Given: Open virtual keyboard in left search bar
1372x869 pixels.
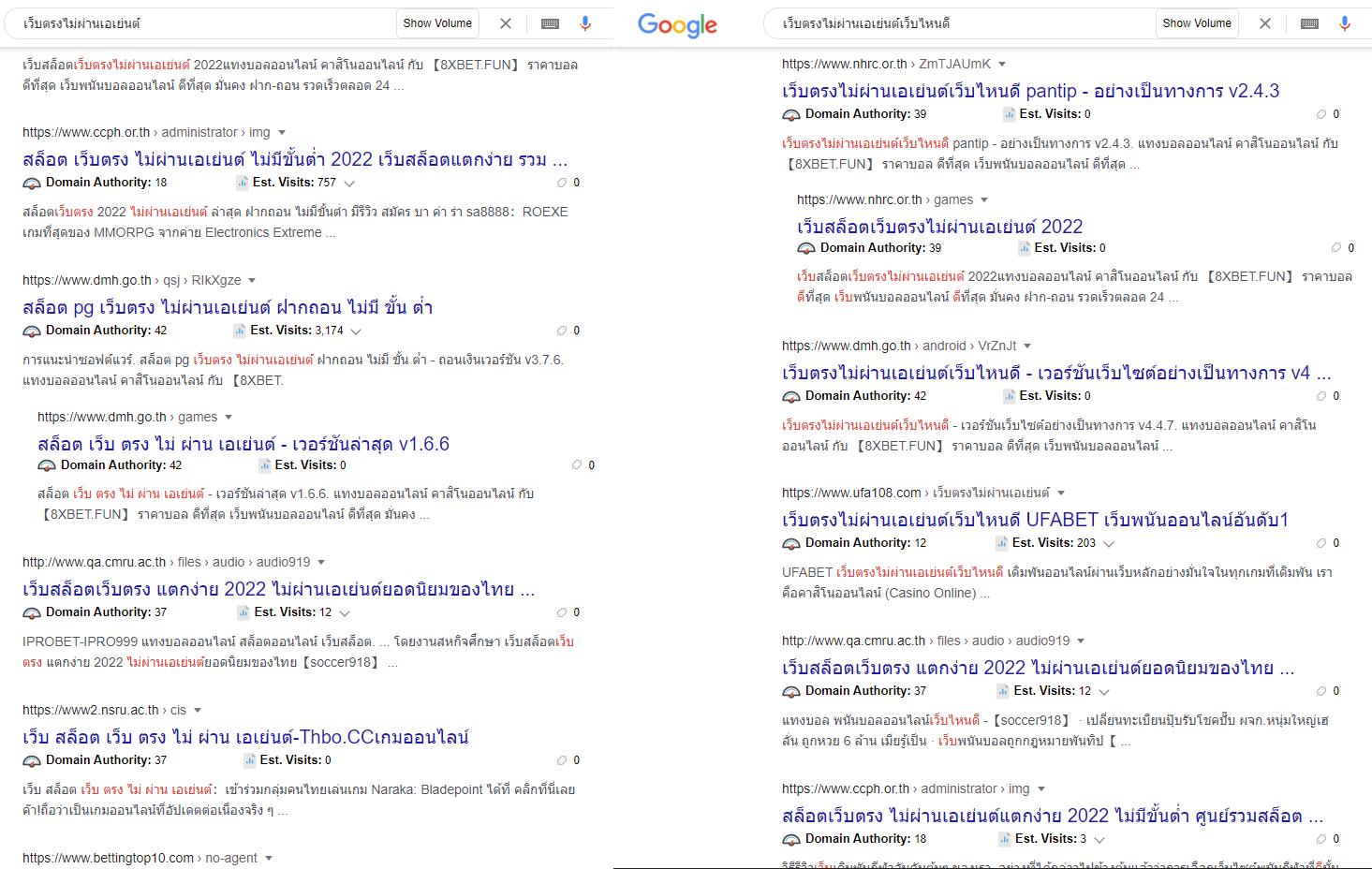Looking at the screenshot, I should click(x=551, y=23).
